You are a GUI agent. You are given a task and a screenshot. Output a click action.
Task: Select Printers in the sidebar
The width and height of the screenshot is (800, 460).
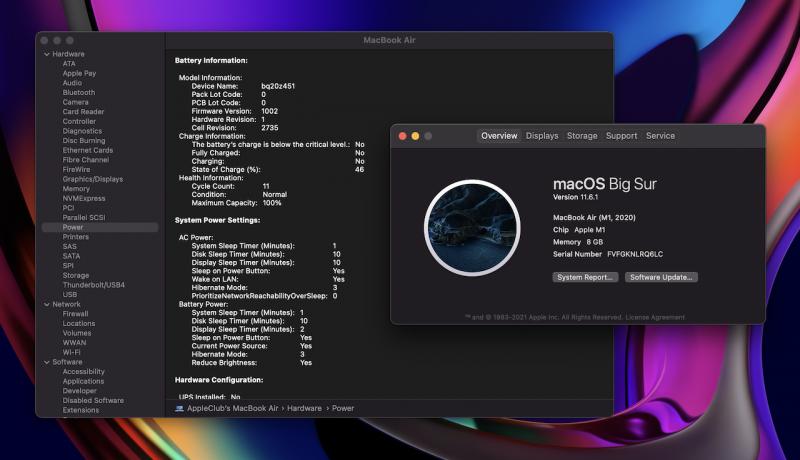pyautogui.click(x=76, y=237)
